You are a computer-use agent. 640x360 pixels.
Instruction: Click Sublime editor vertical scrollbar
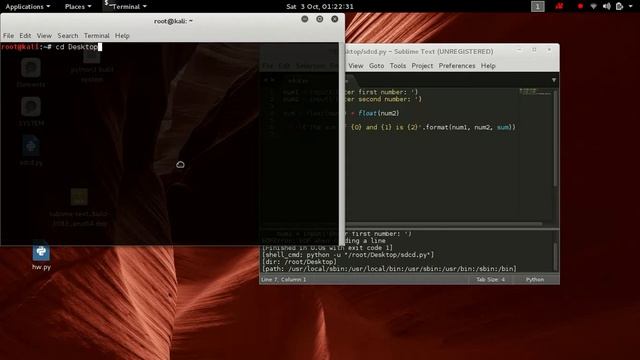click(556, 139)
